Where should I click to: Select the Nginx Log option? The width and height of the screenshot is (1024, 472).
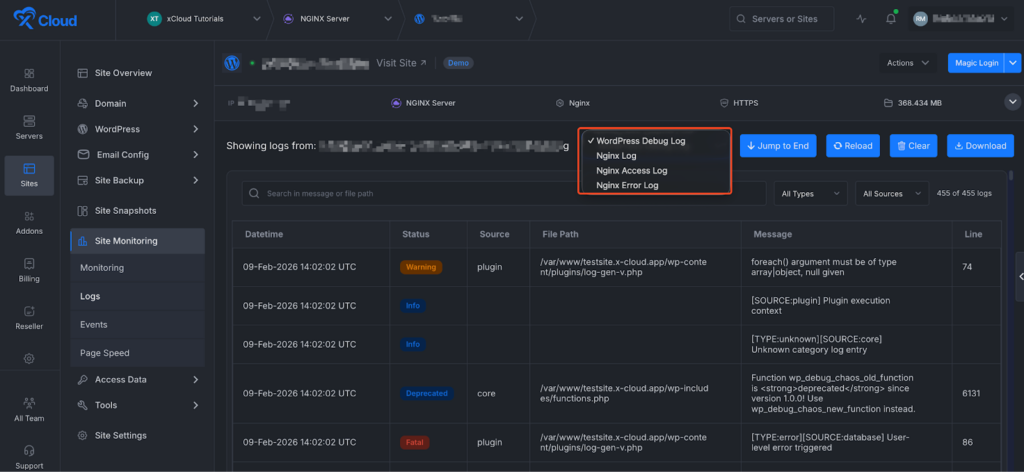coord(616,156)
